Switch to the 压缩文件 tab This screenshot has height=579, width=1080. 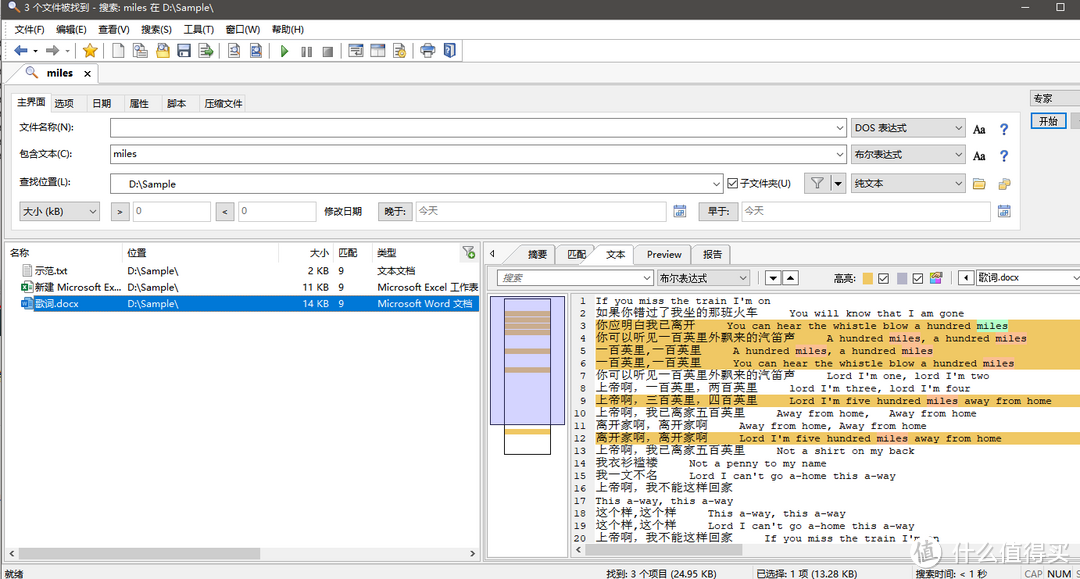tap(223, 103)
